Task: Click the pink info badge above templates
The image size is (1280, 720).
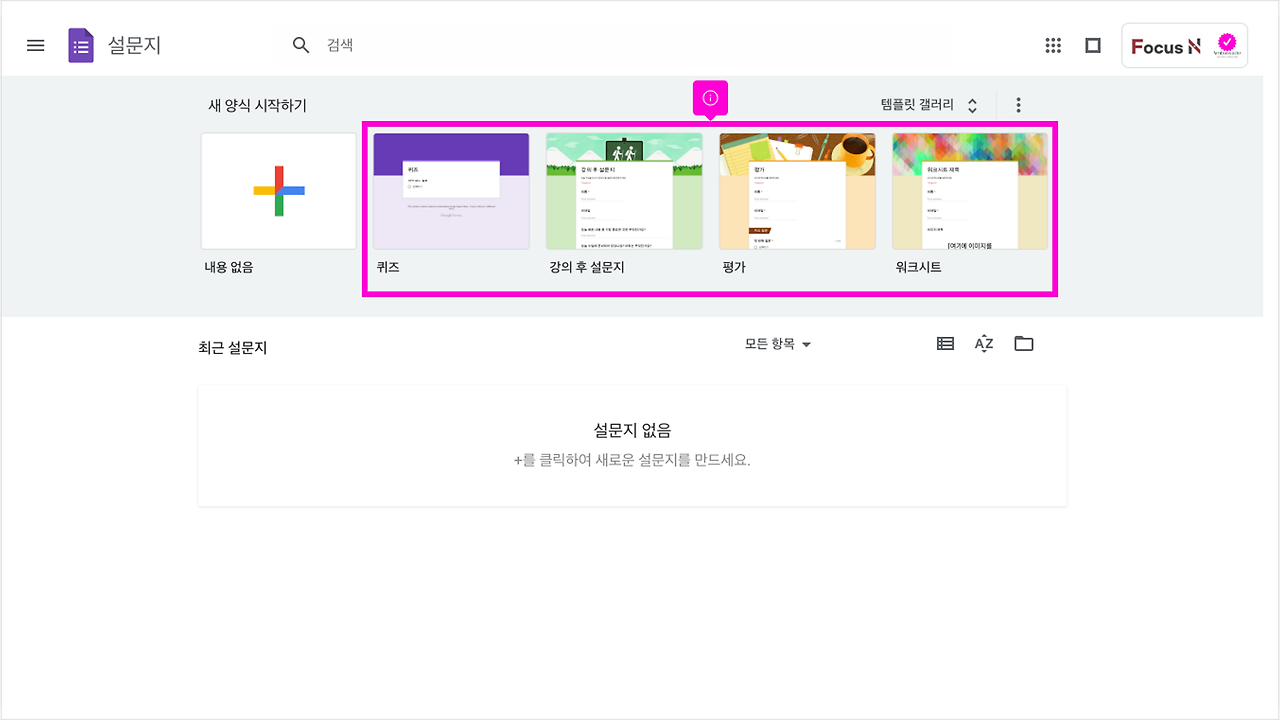Action: (710, 98)
